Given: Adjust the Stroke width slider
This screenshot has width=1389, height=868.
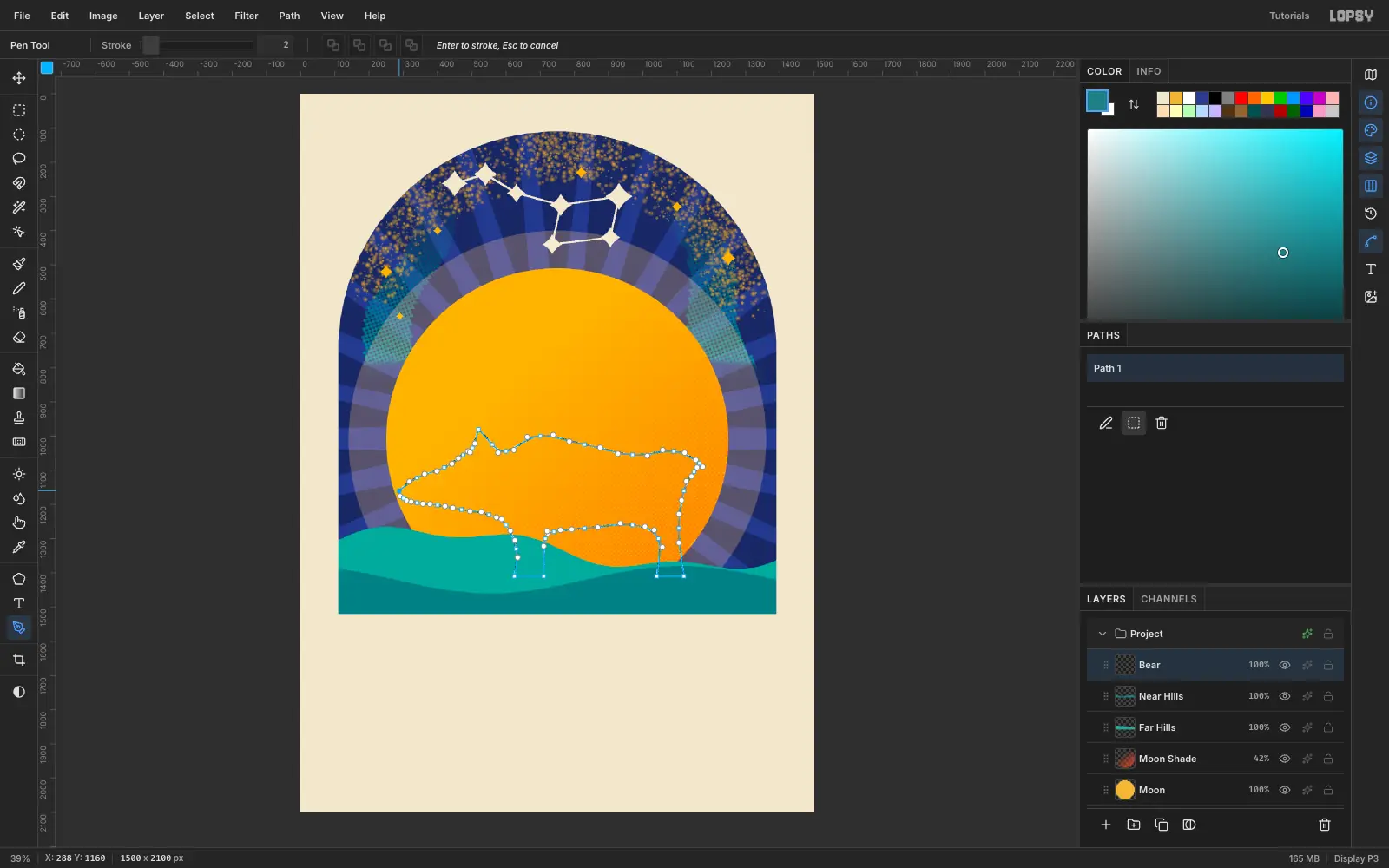Looking at the screenshot, I should pyautogui.click(x=198, y=45).
